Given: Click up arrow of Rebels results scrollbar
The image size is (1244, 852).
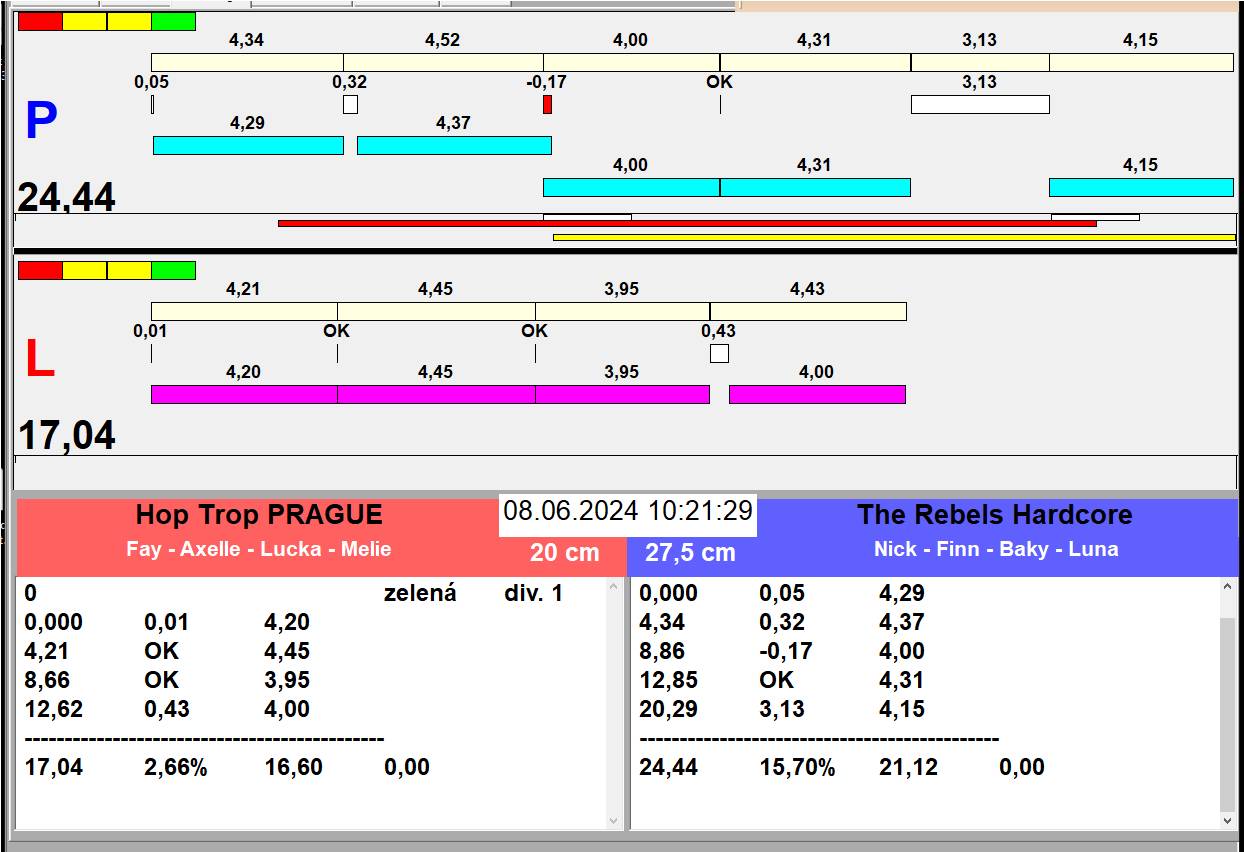Looking at the screenshot, I should click(x=1228, y=588).
